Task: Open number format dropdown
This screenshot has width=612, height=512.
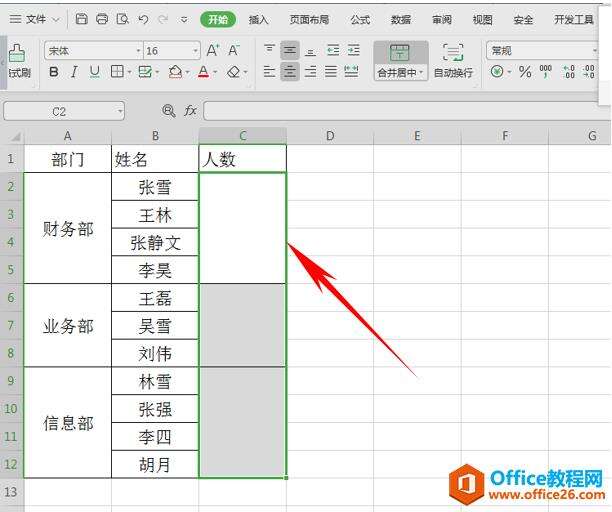Action: click(594, 51)
